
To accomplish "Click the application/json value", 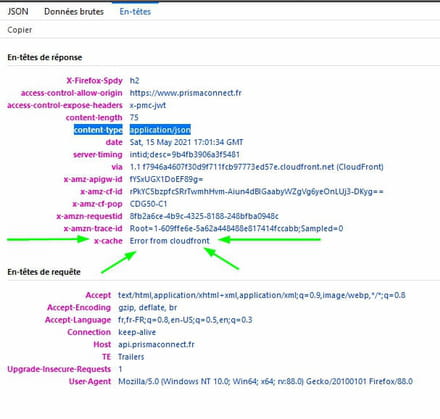I will (160, 130).
